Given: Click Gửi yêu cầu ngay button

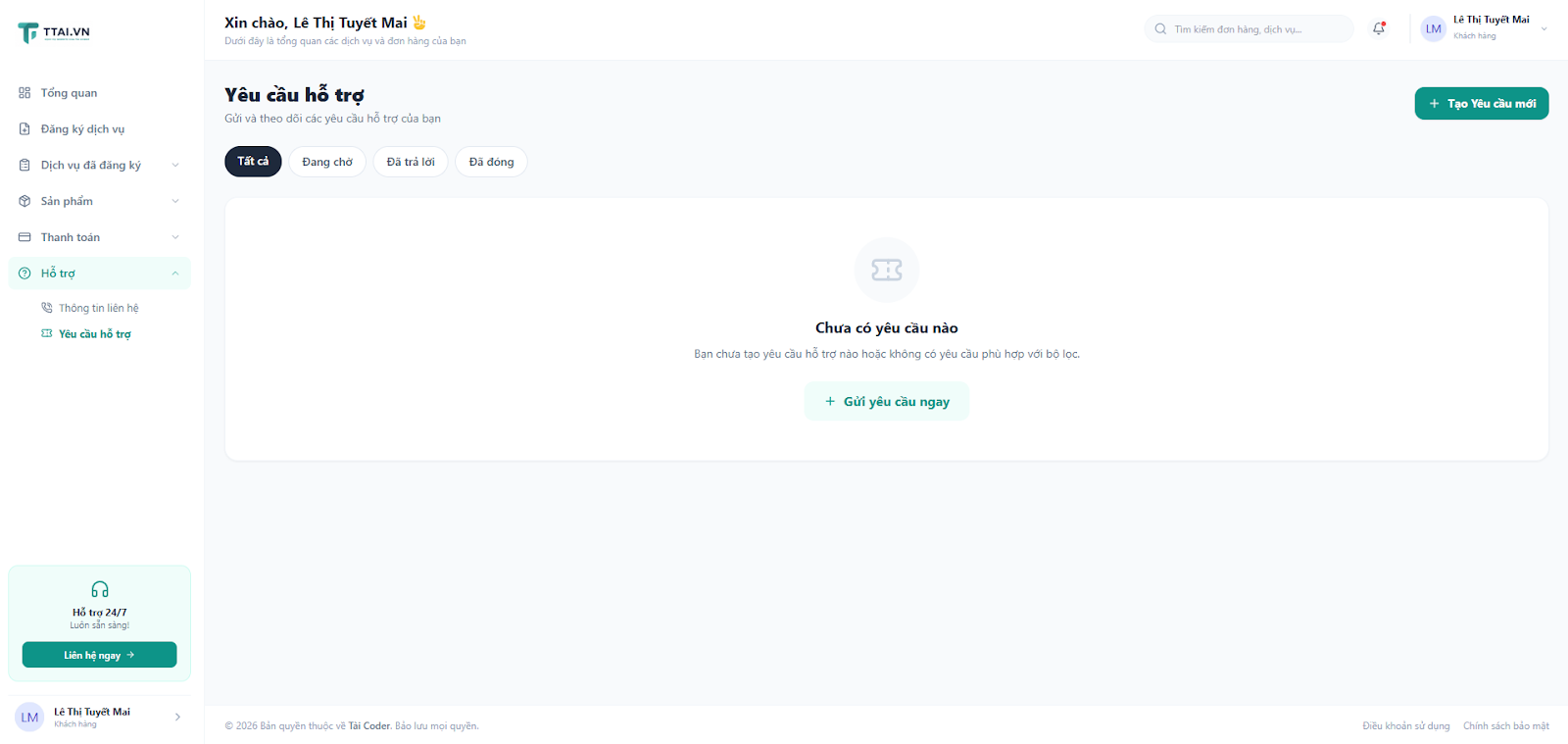Looking at the screenshot, I should 887,402.
